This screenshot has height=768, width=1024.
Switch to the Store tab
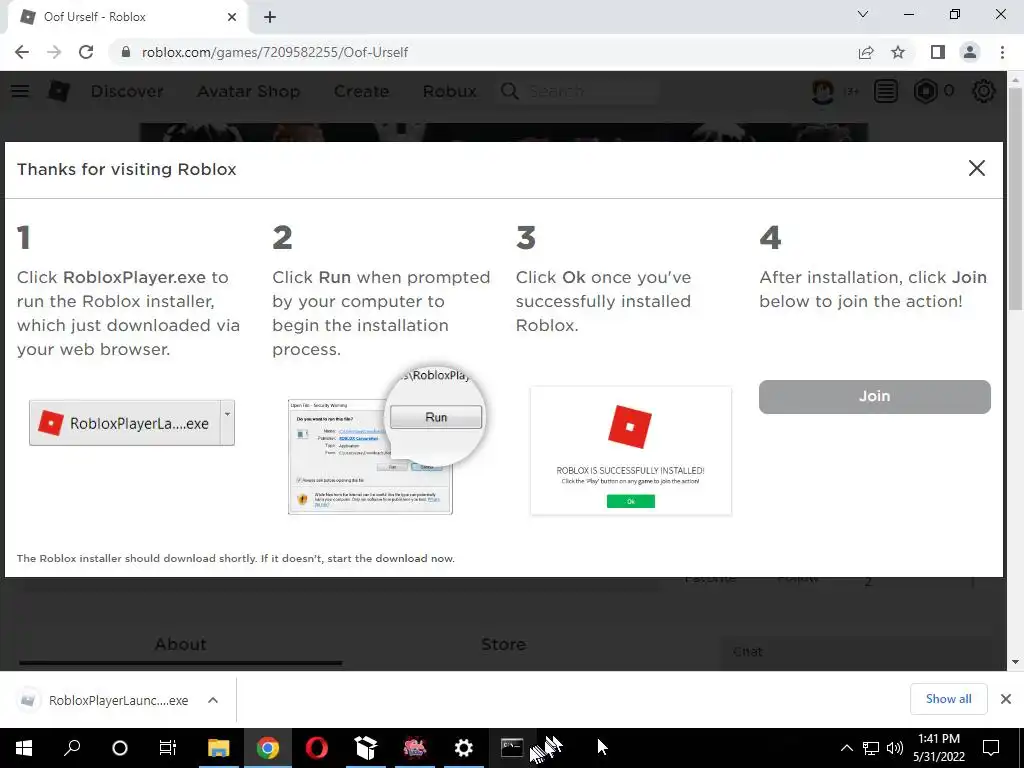(503, 645)
